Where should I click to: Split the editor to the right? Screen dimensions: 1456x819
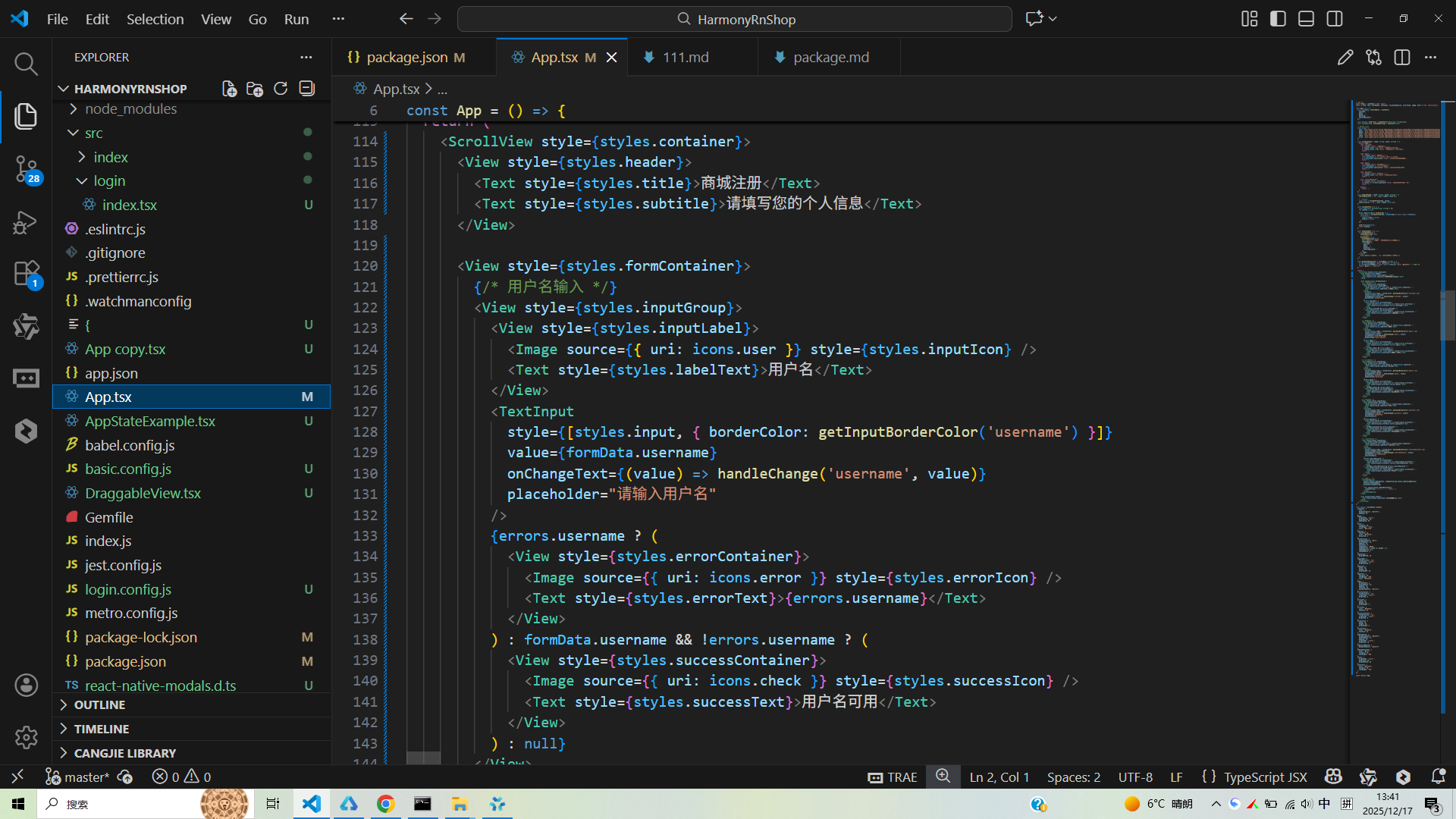pyautogui.click(x=1402, y=58)
